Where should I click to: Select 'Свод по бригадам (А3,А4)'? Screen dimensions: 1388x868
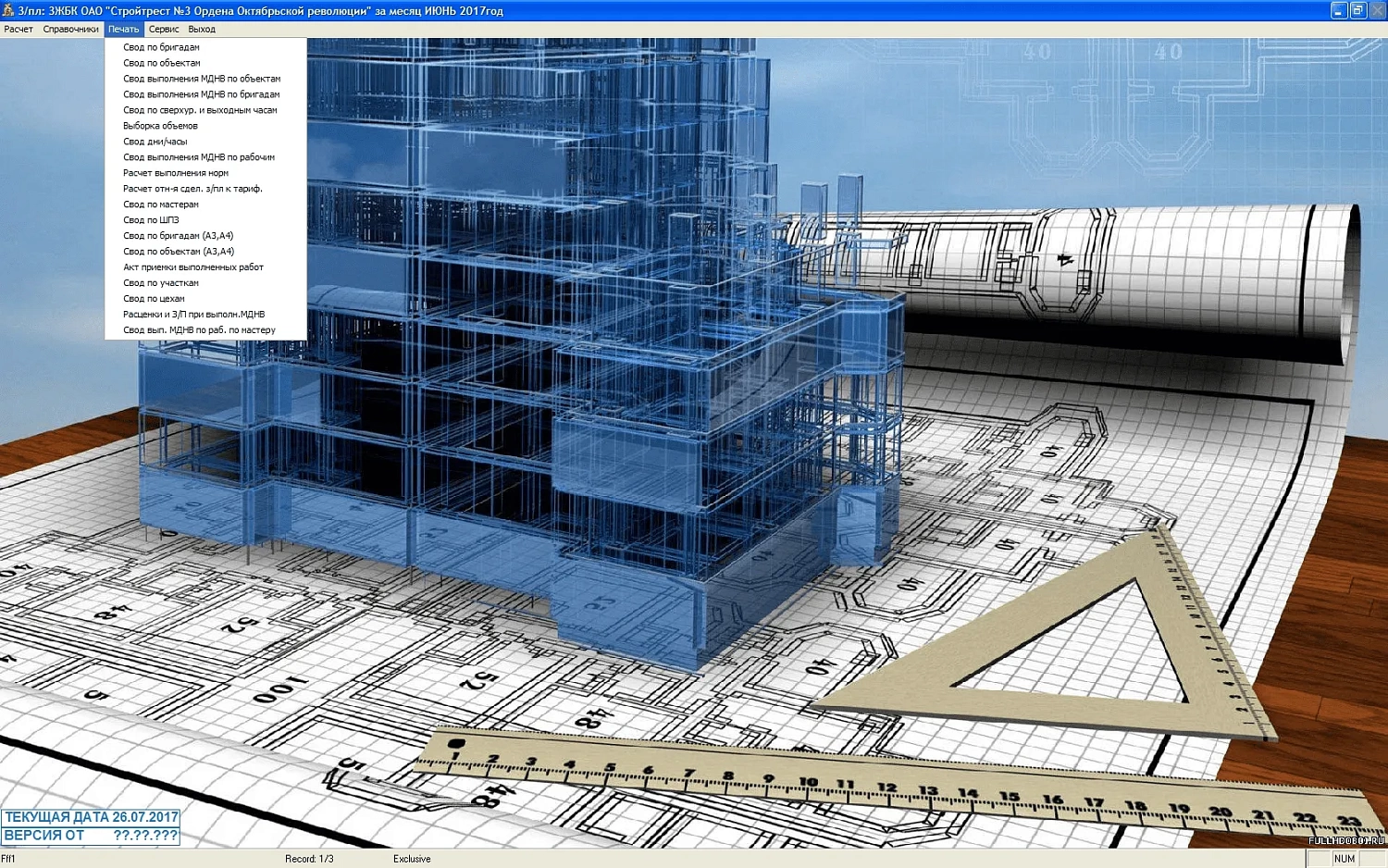pyautogui.click(x=205, y=236)
